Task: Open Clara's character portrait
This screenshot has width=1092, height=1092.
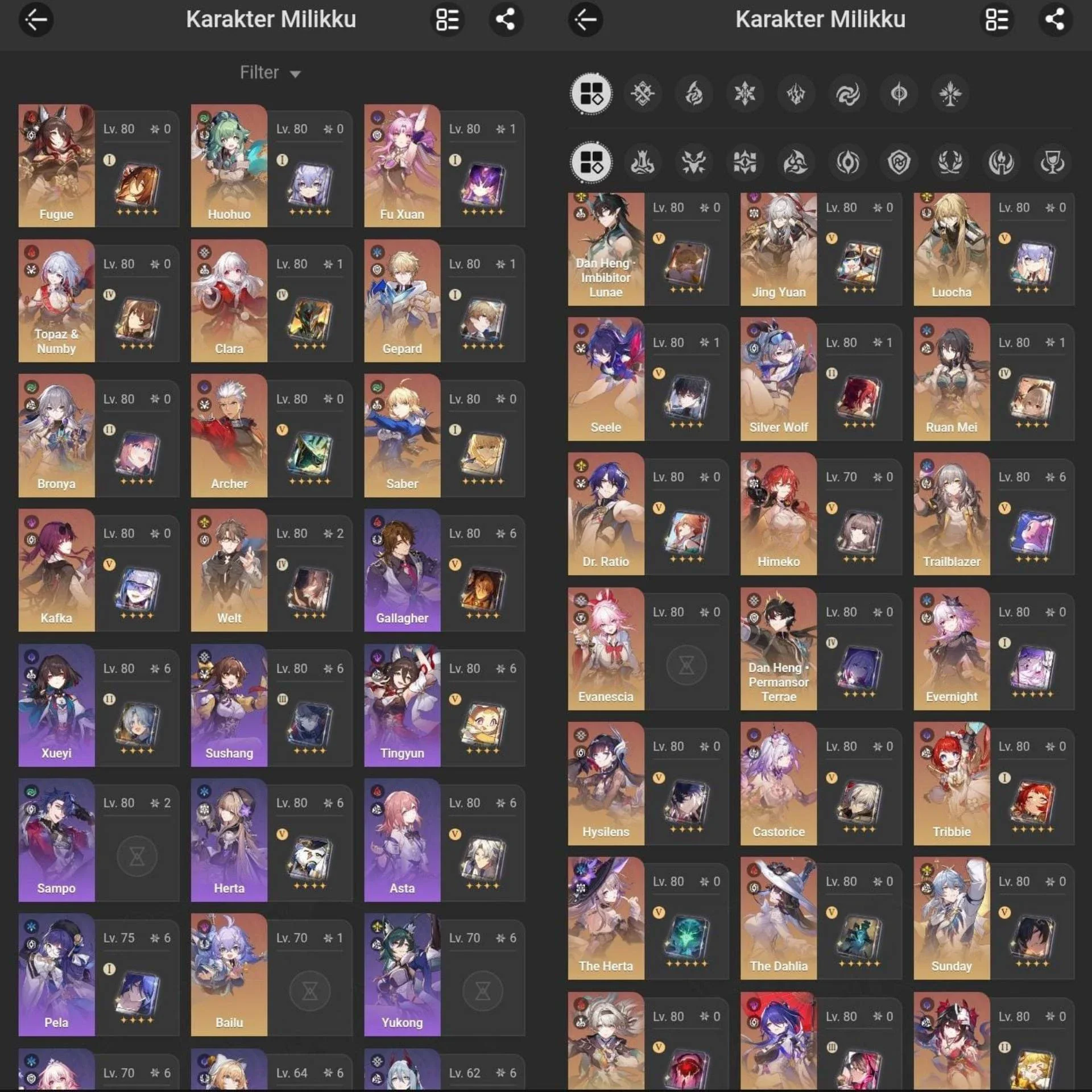Action: pos(229,301)
